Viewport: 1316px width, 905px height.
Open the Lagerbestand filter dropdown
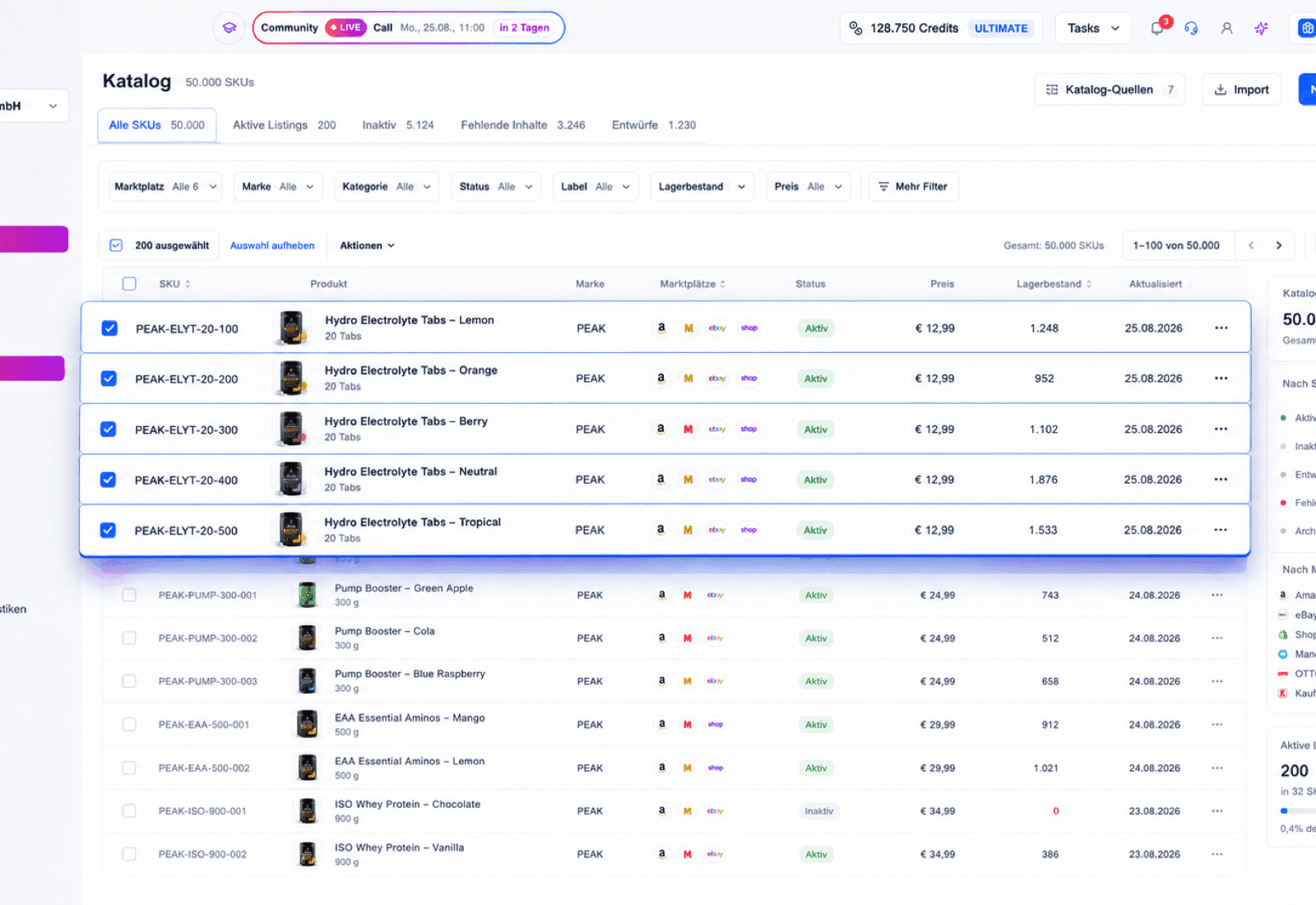(x=702, y=187)
